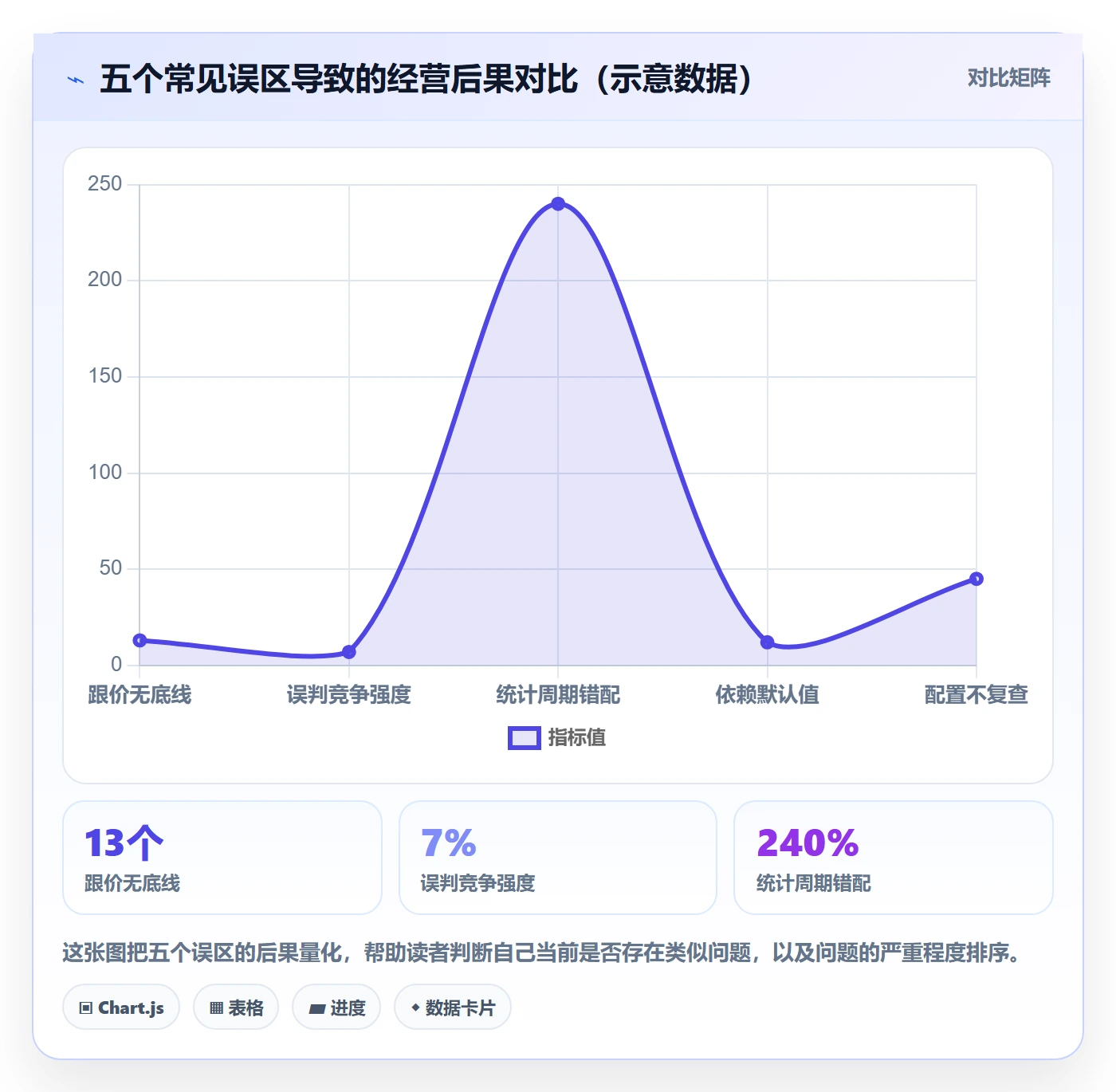Click the diamond icon in 数据卡片 tag
The height and width of the screenshot is (1092, 1116).
pyautogui.click(x=415, y=1008)
